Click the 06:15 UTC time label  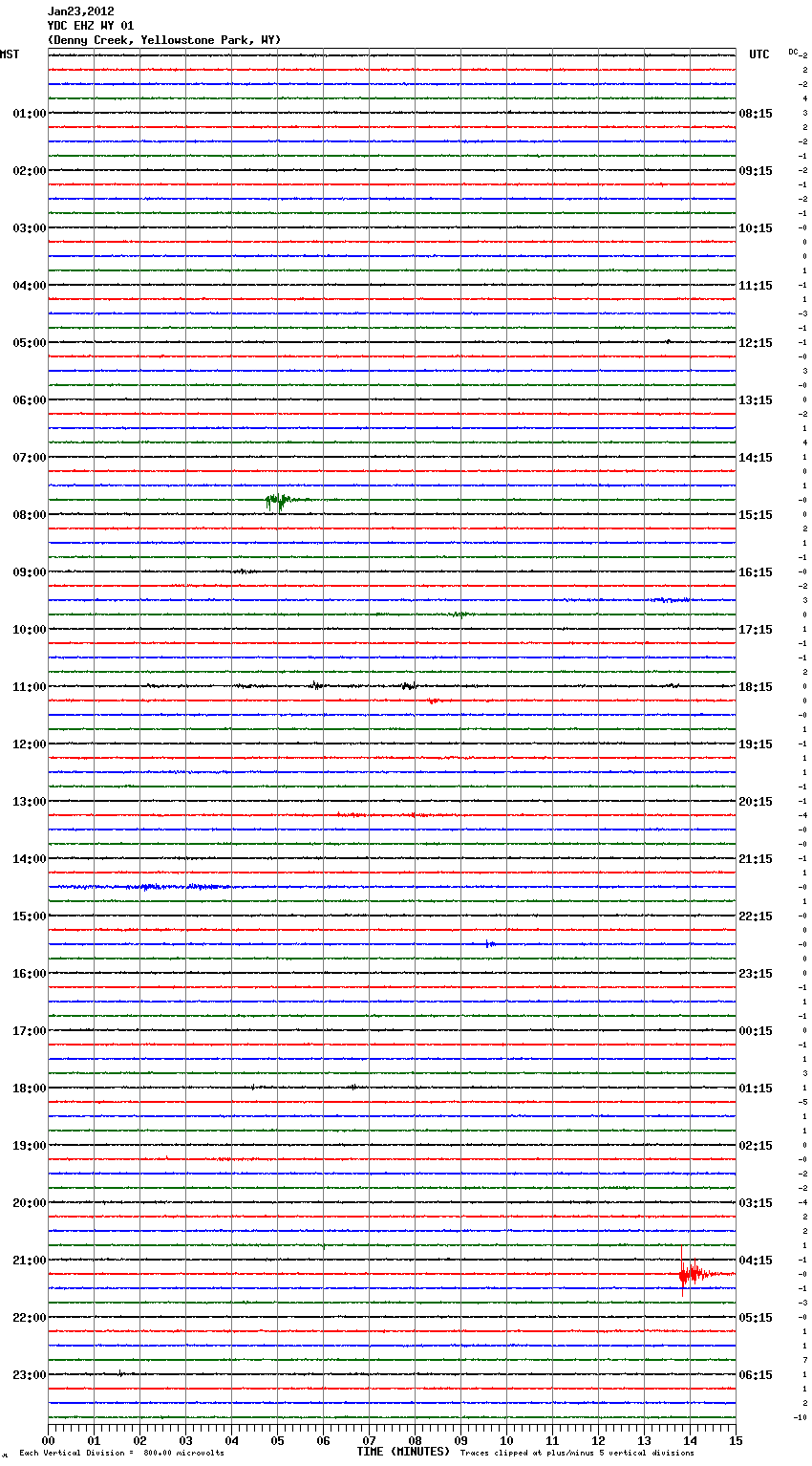[x=756, y=1375]
